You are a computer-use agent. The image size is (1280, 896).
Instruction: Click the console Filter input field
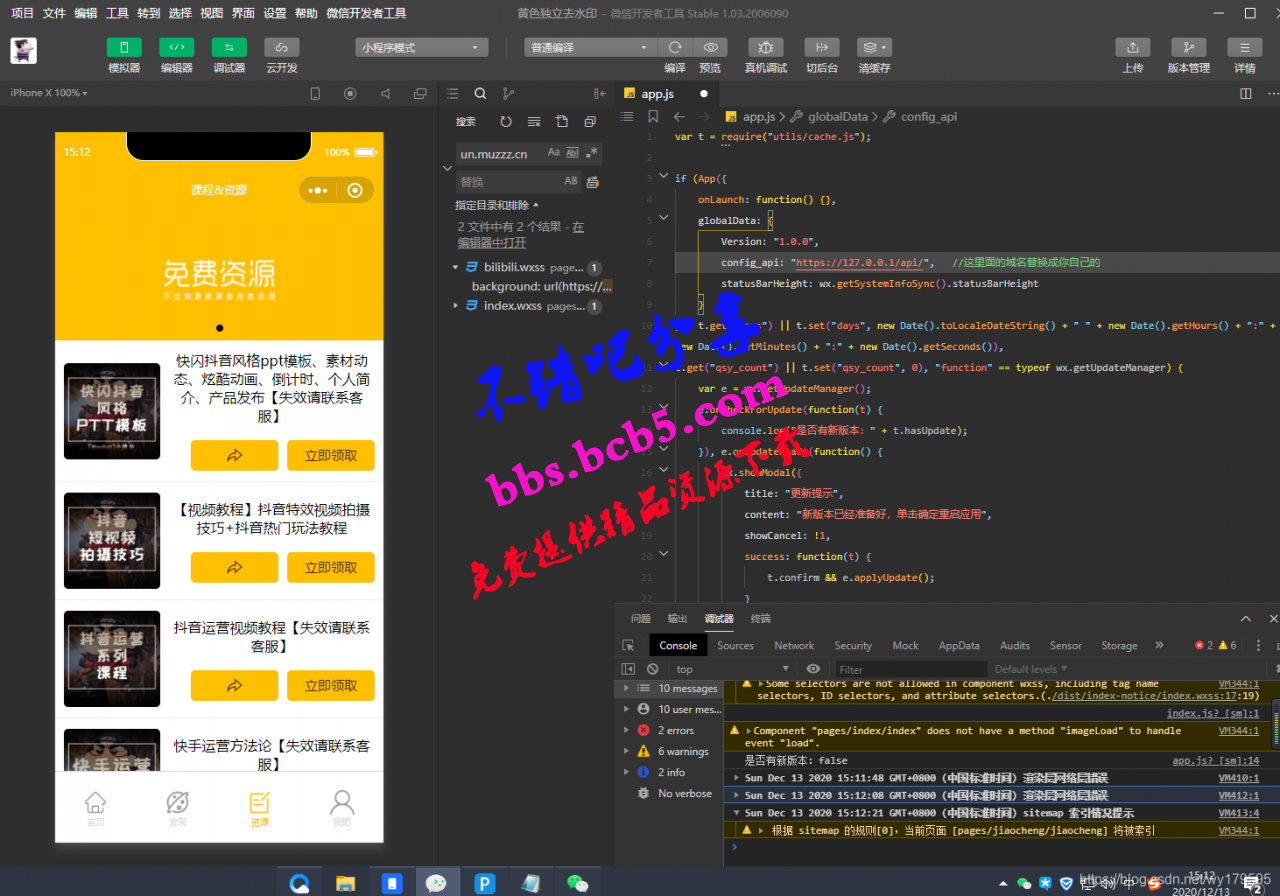pos(908,669)
